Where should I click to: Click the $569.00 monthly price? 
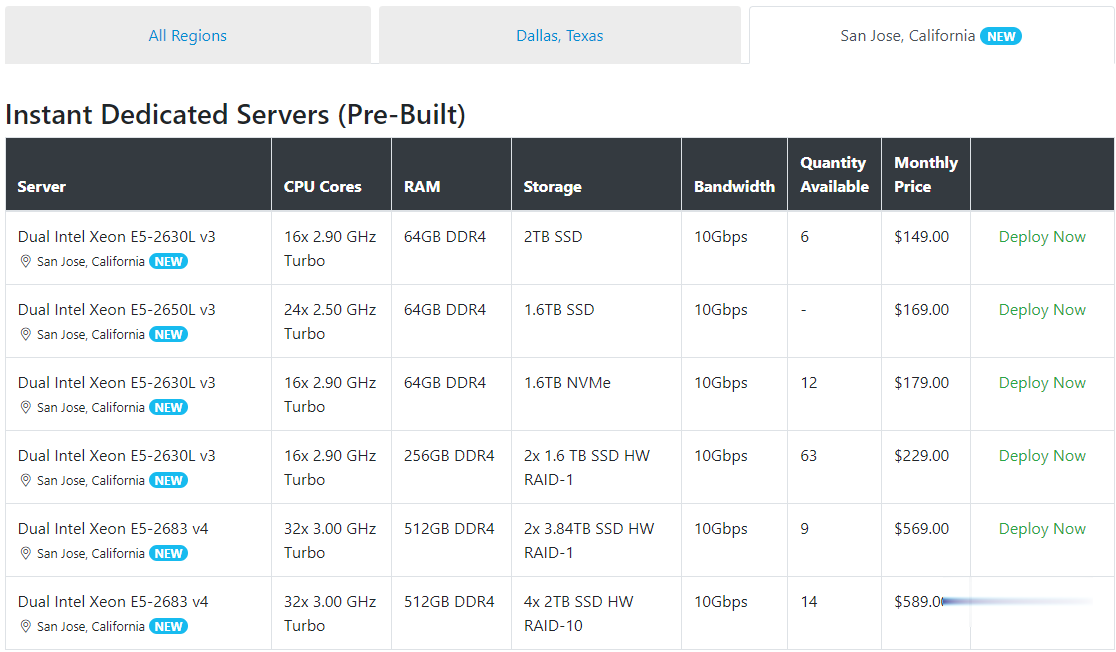coord(922,528)
